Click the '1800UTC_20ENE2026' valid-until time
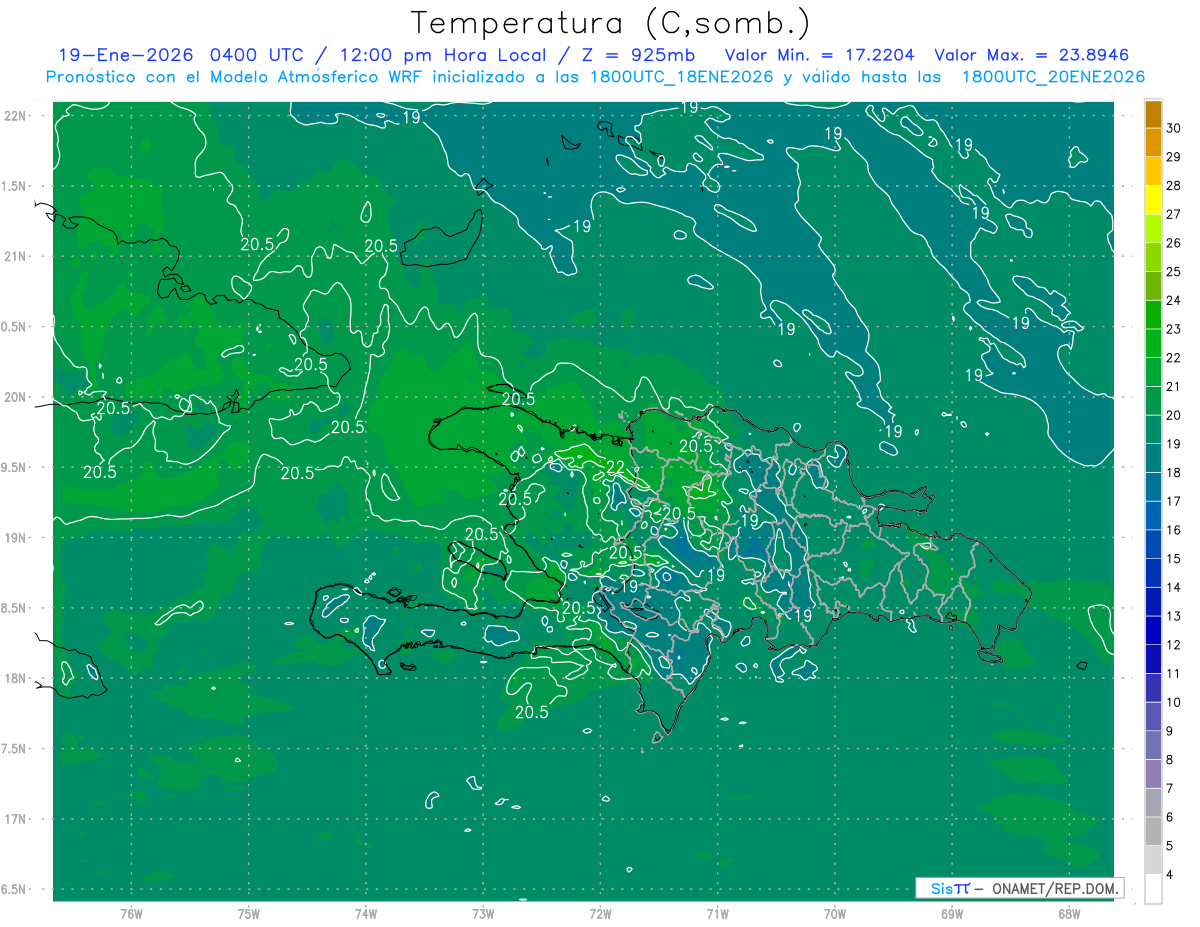Viewport: 1200px width, 927px height. pyautogui.click(x=1053, y=77)
